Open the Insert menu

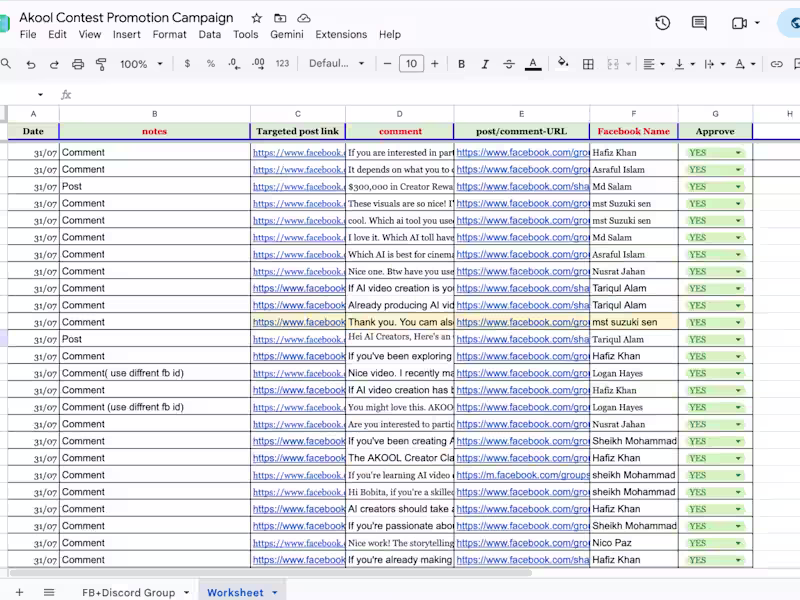click(127, 35)
